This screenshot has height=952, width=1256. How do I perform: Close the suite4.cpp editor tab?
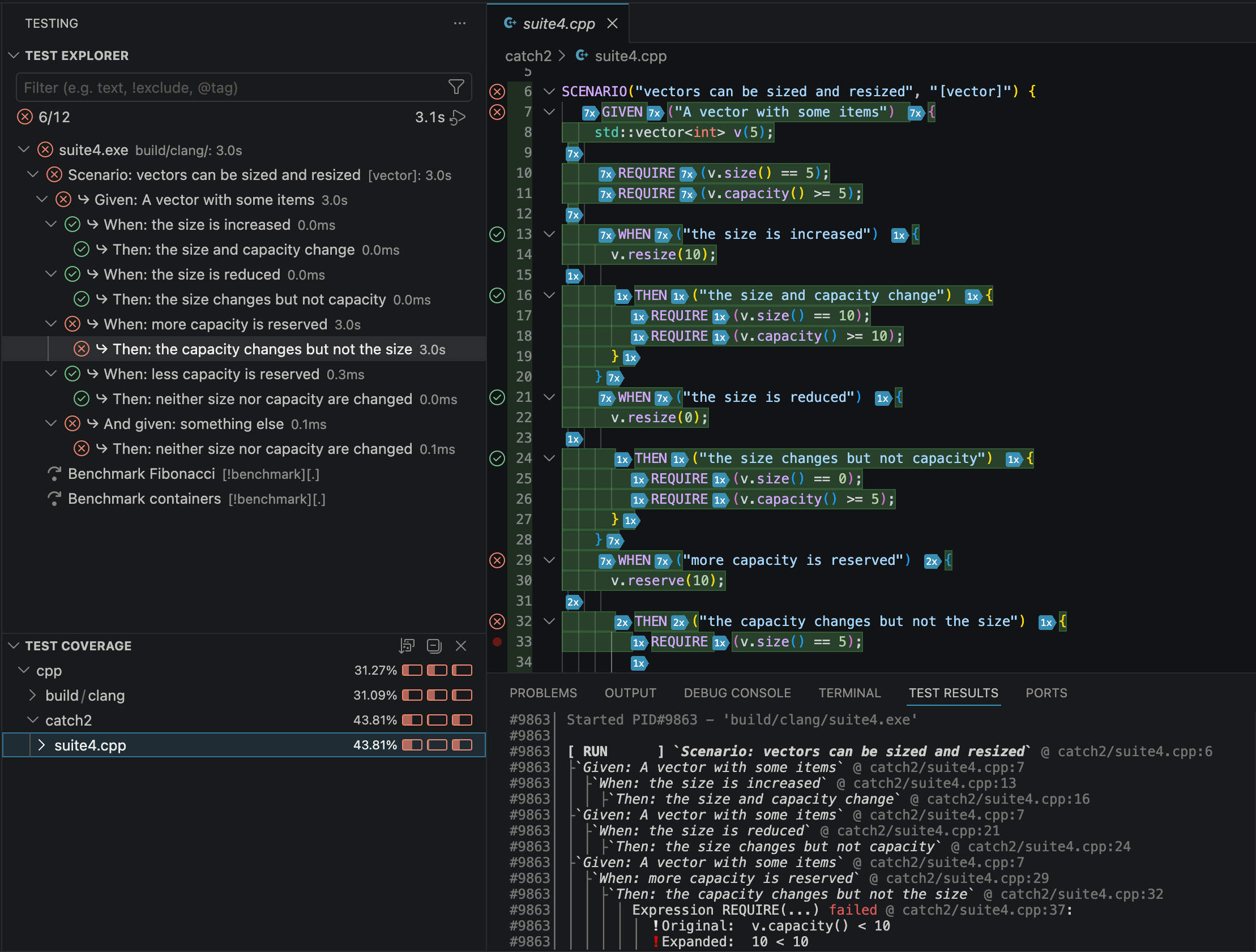(x=612, y=23)
